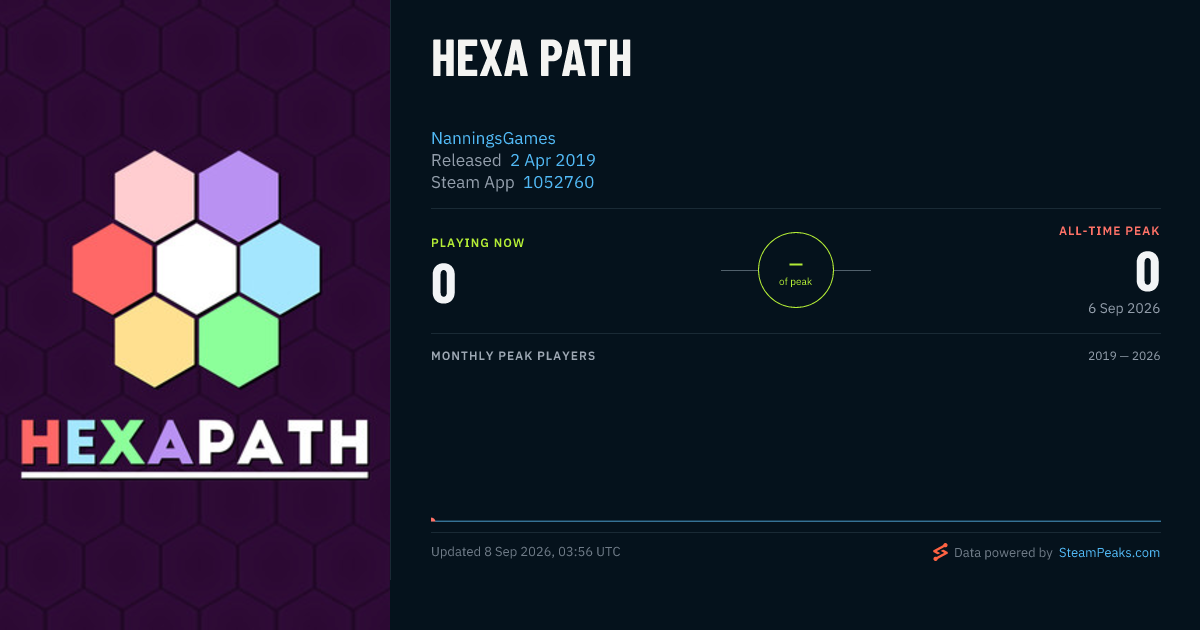Click the green hexagon in logo

pyautogui.click(x=238, y=341)
